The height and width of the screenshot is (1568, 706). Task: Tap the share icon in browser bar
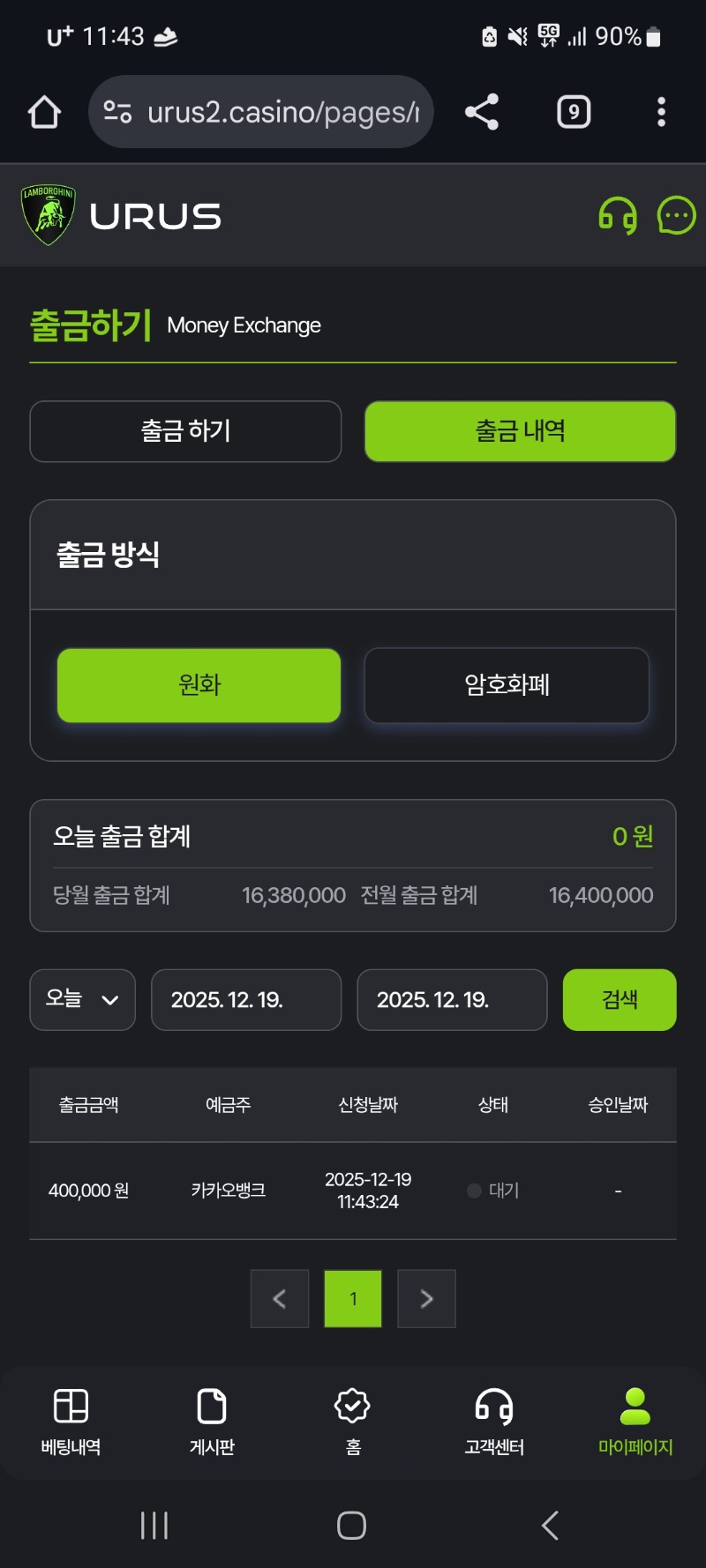[482, 112]
